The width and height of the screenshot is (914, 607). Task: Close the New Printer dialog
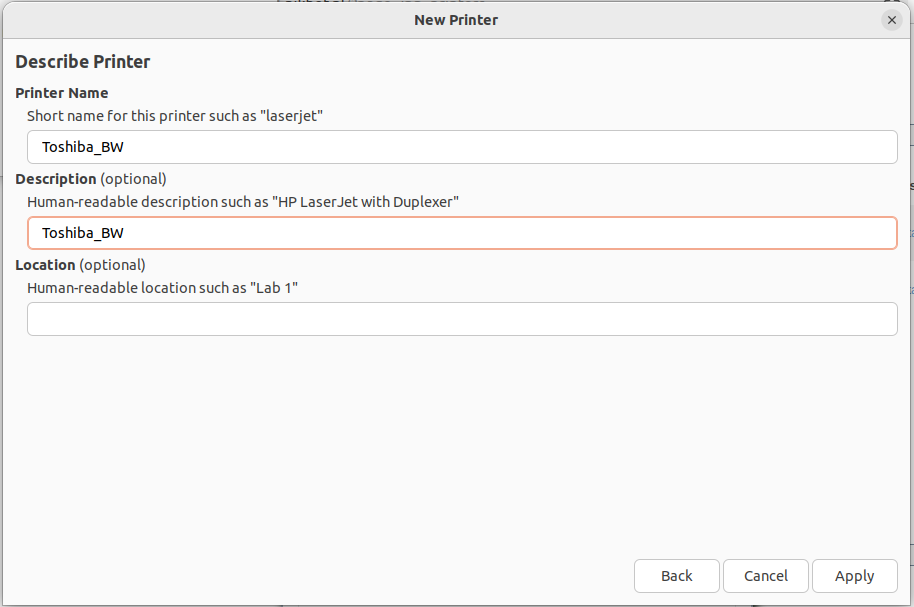(891, 20)
